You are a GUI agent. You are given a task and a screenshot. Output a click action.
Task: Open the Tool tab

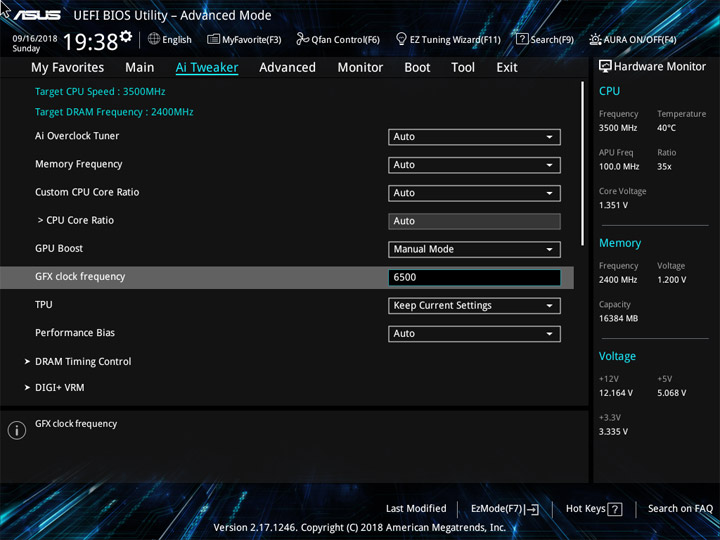click(x=463, y=68)
